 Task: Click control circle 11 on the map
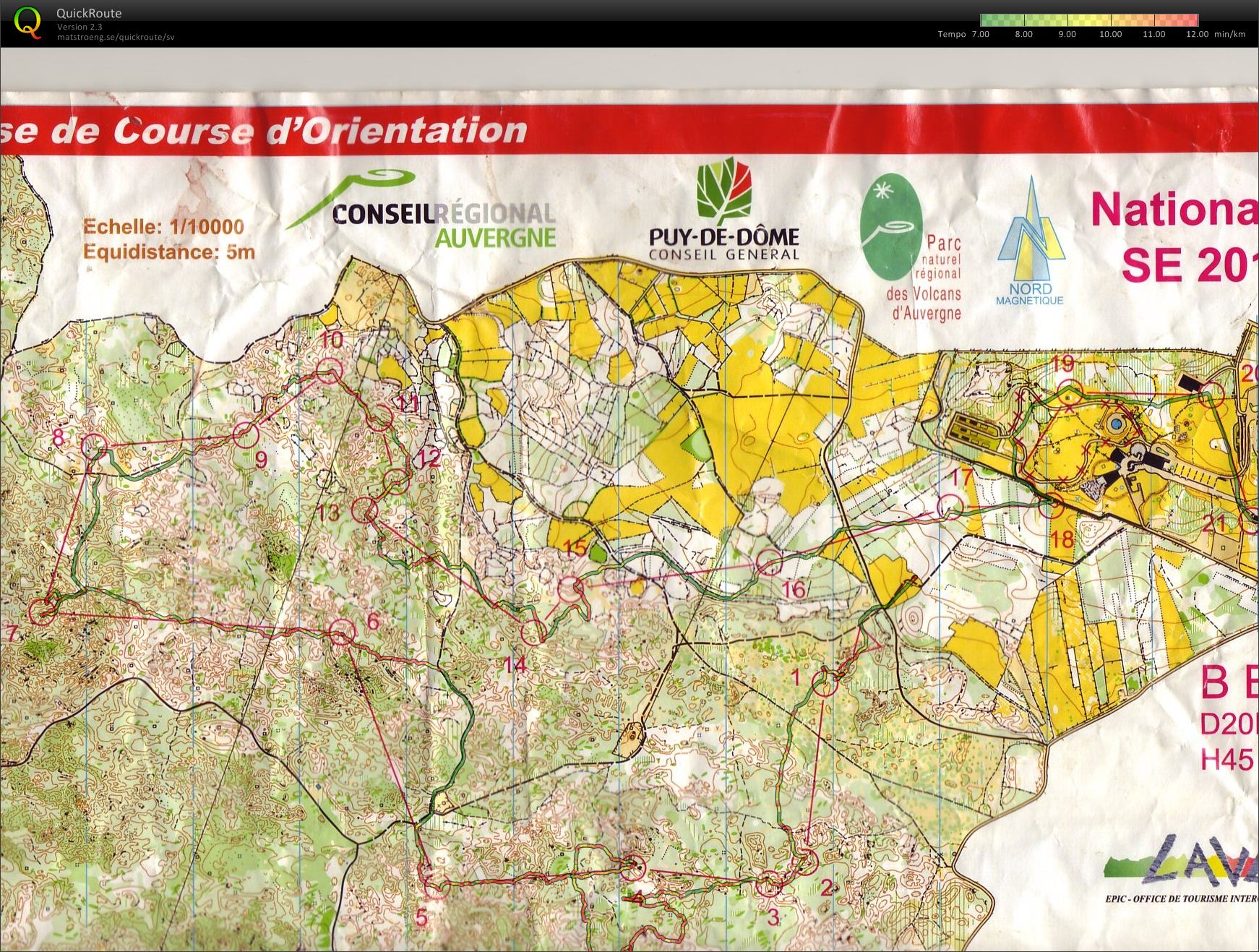pos(381,417)
